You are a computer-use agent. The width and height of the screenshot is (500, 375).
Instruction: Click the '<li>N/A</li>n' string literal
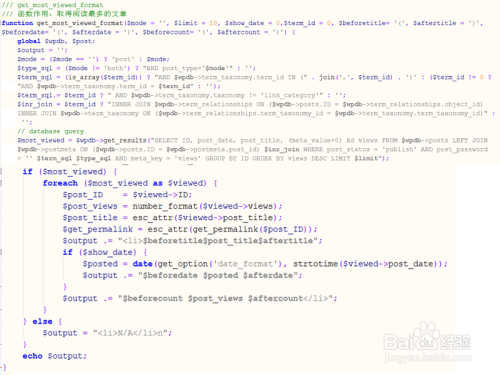point(132,333)
